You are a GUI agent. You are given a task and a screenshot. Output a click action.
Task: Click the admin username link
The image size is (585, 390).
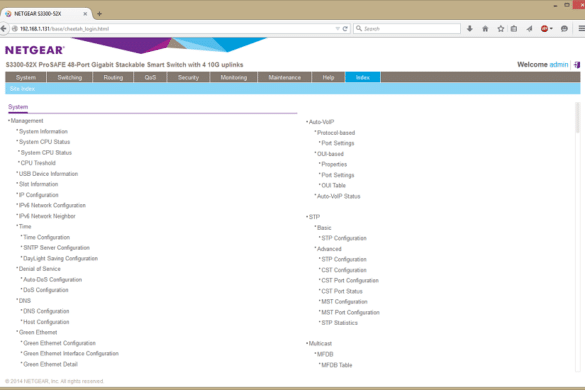click(x=559, y=65)
